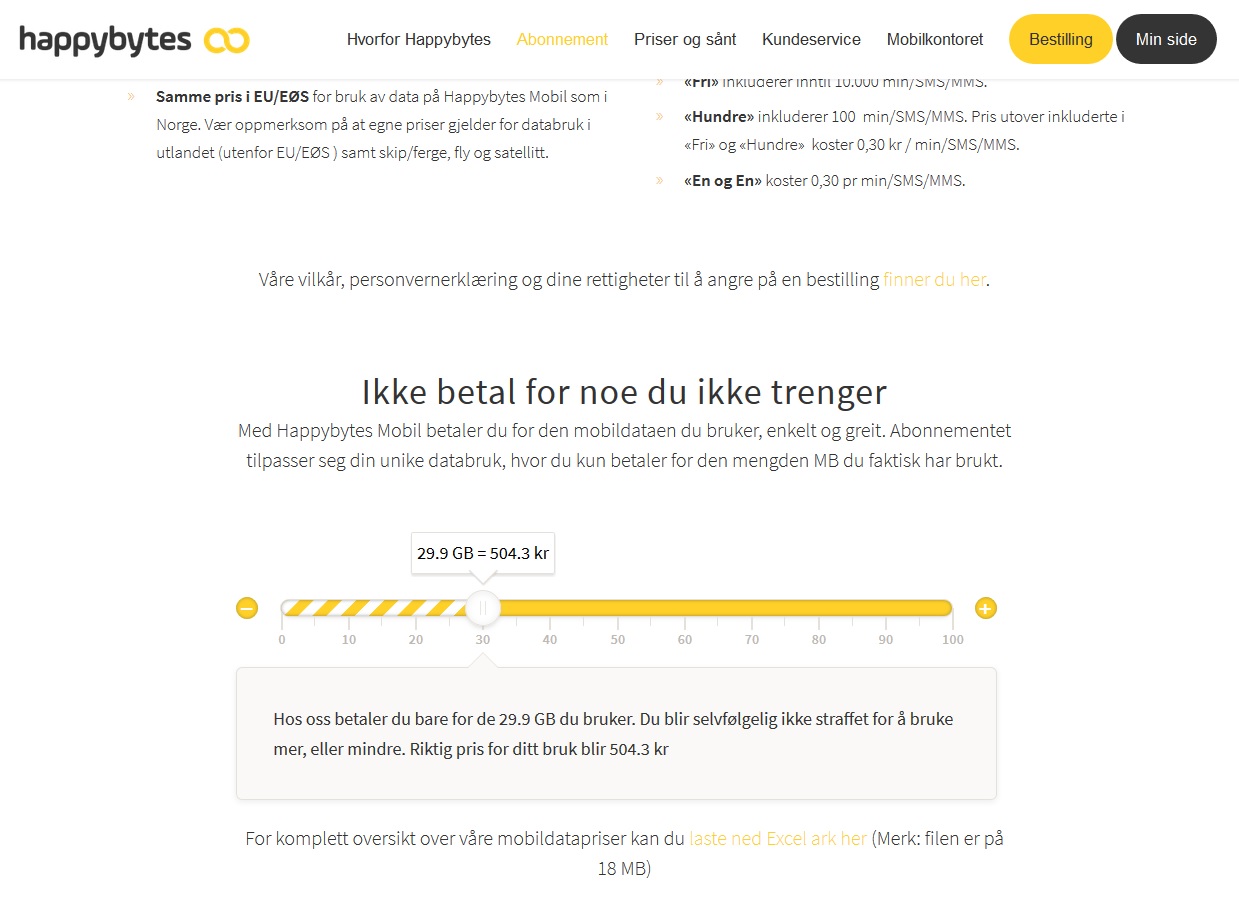The height and width of the screenshot is (910, 1239).
Task: Click the '29.9 GB = 504.3 kr' tooltip
Action: (483, 553)
